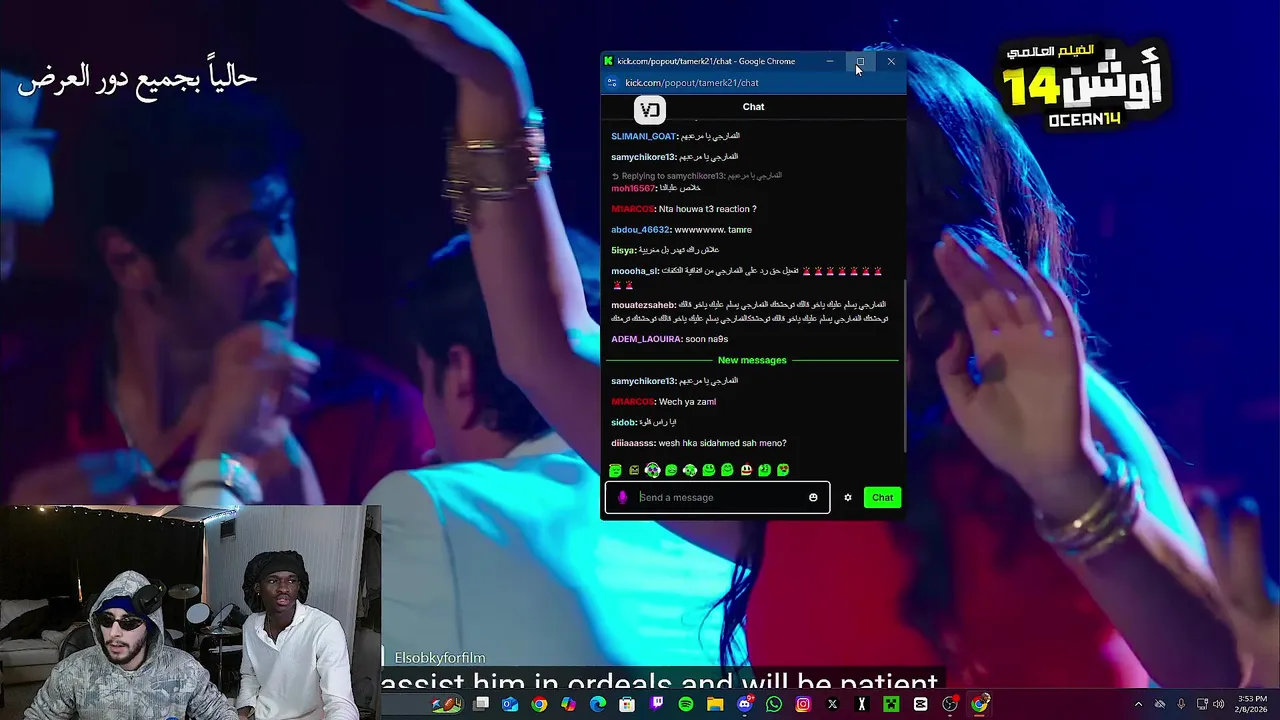The width and height of the screenshot is (1280, 720).
Task: Select the third emote wearing headphones
Action: point(652,470)
